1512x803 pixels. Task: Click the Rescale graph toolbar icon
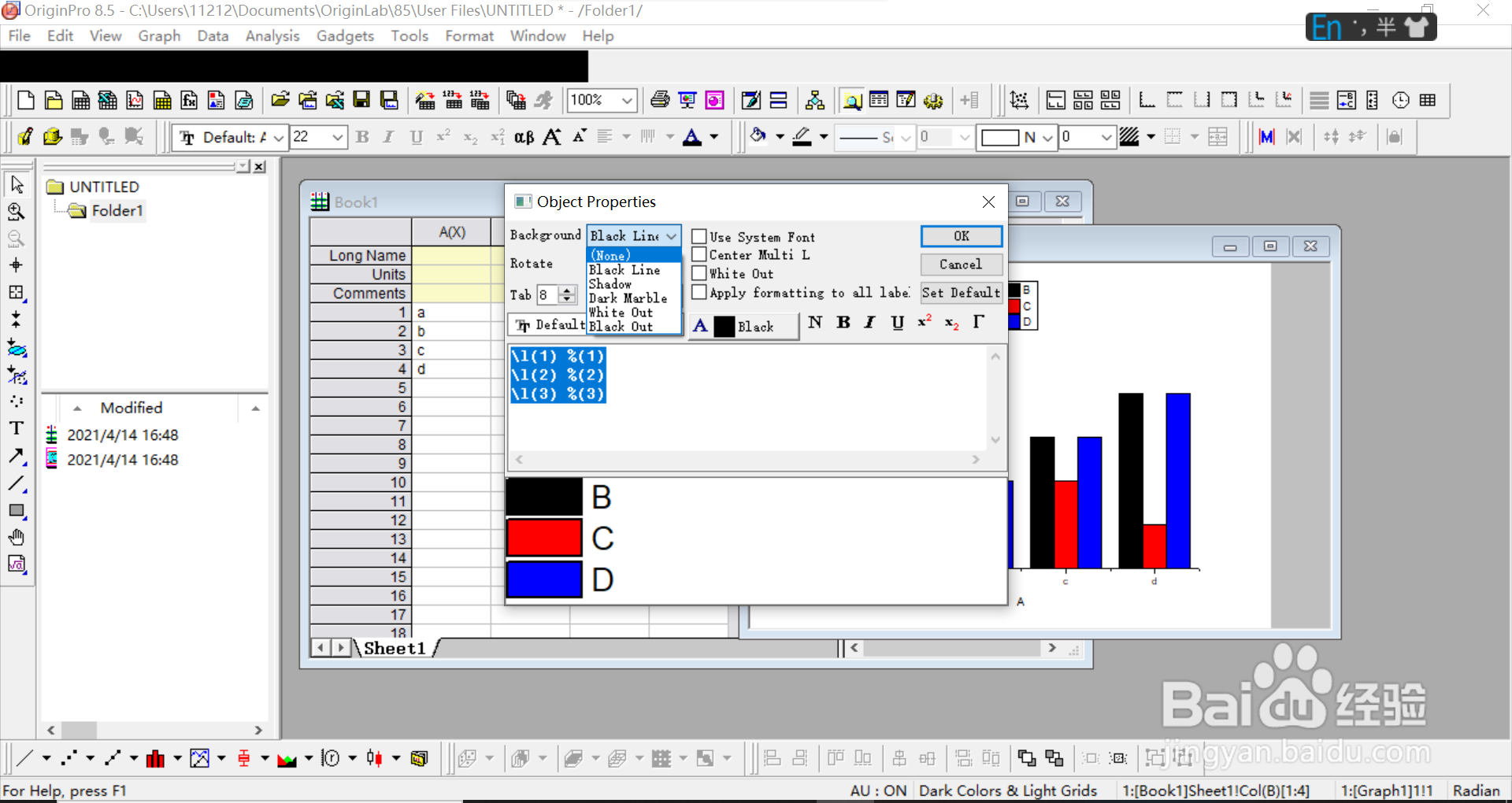[1019, 100]
